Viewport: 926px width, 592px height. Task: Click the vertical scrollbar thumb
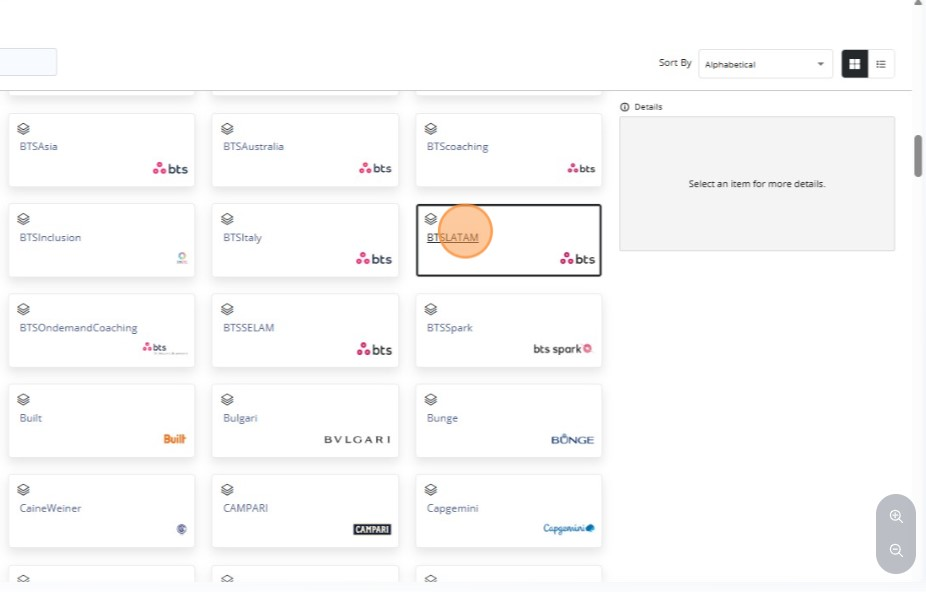(x=918, y=156)
